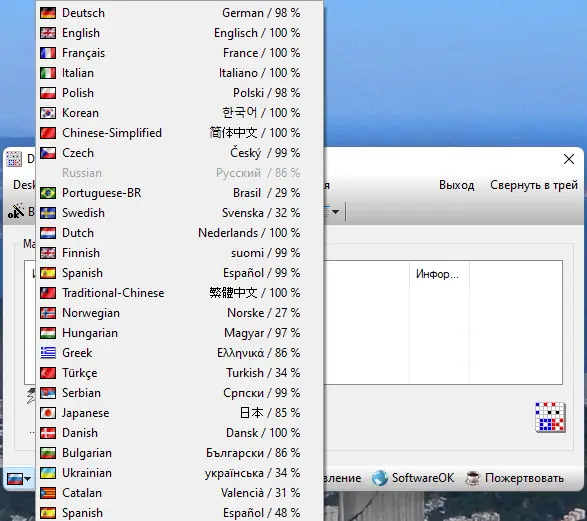
Task: Choose Spanish language at 99 %
Action: [x=179, y=273]
